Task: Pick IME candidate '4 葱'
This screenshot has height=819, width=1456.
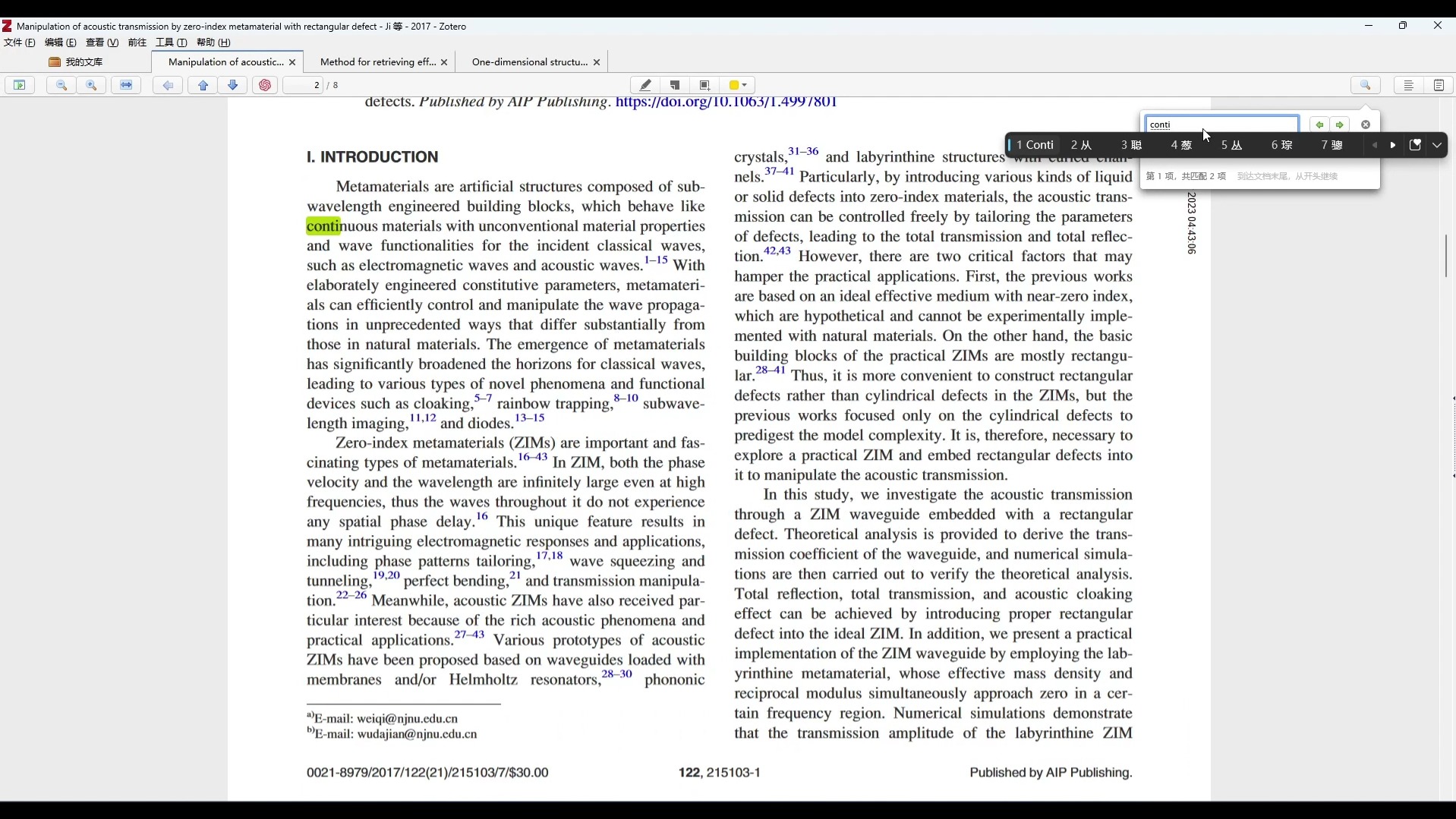Action: click(x=1181, y=145)
